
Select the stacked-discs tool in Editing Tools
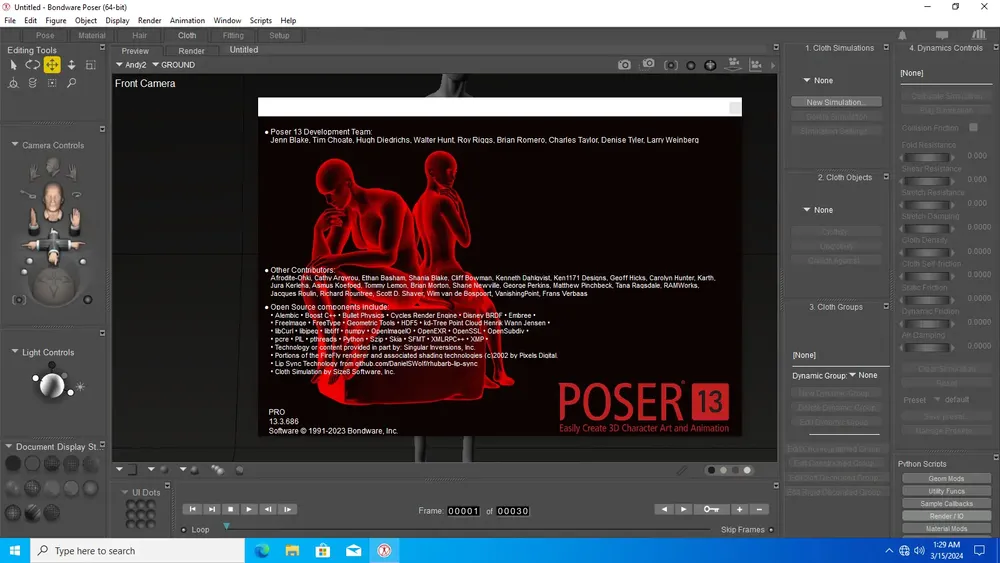(33, 83)
